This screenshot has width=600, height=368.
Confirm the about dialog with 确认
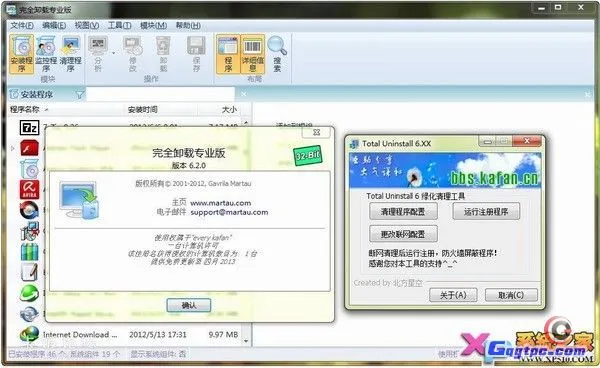tap(189, 305)
